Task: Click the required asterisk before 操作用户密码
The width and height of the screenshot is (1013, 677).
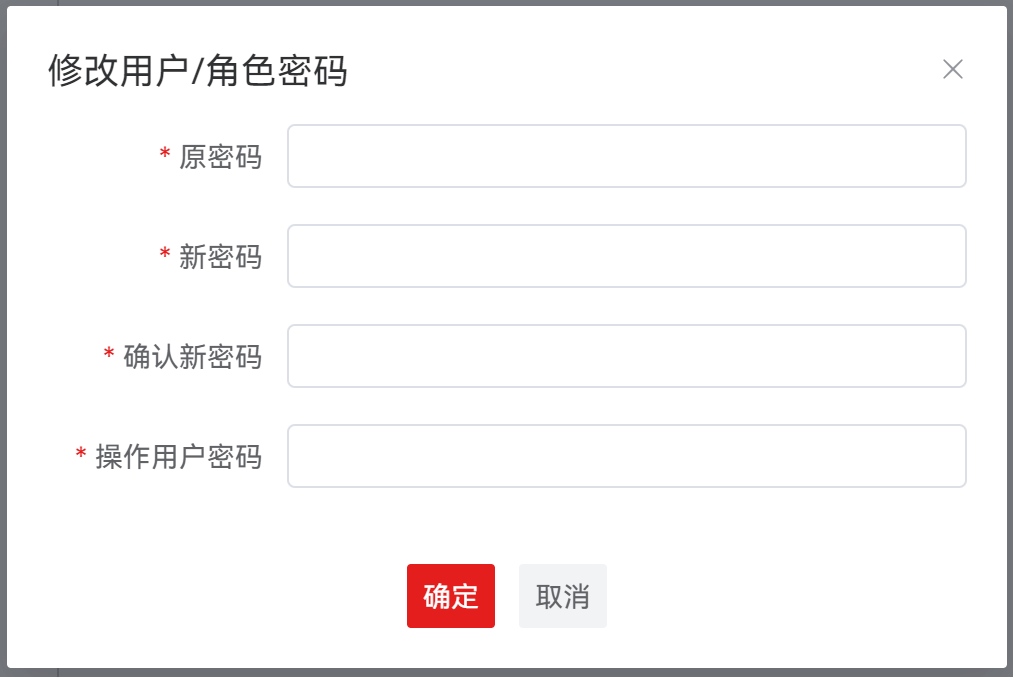Action: [81, 455]
